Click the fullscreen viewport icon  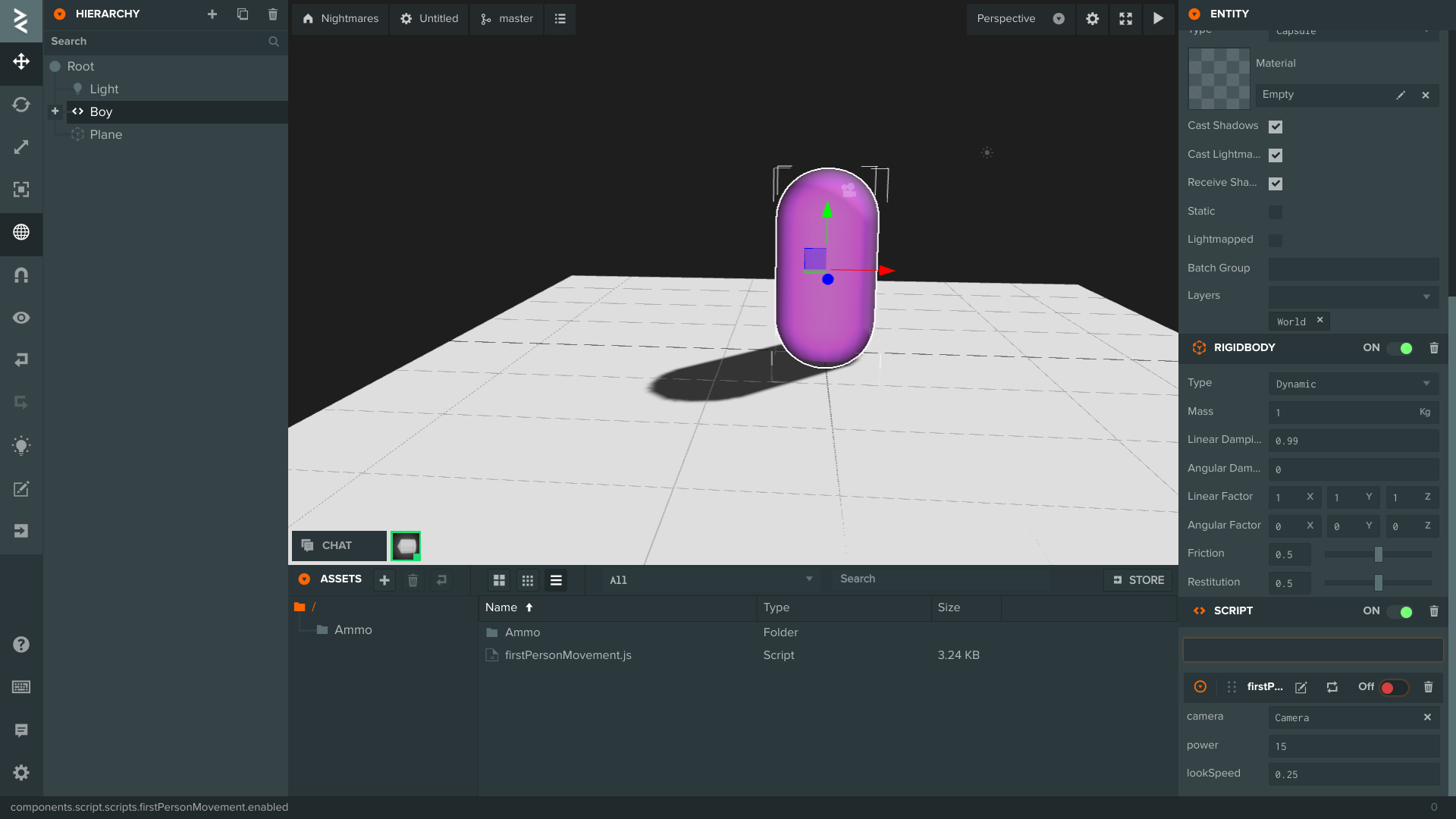tap(1125, 18)
